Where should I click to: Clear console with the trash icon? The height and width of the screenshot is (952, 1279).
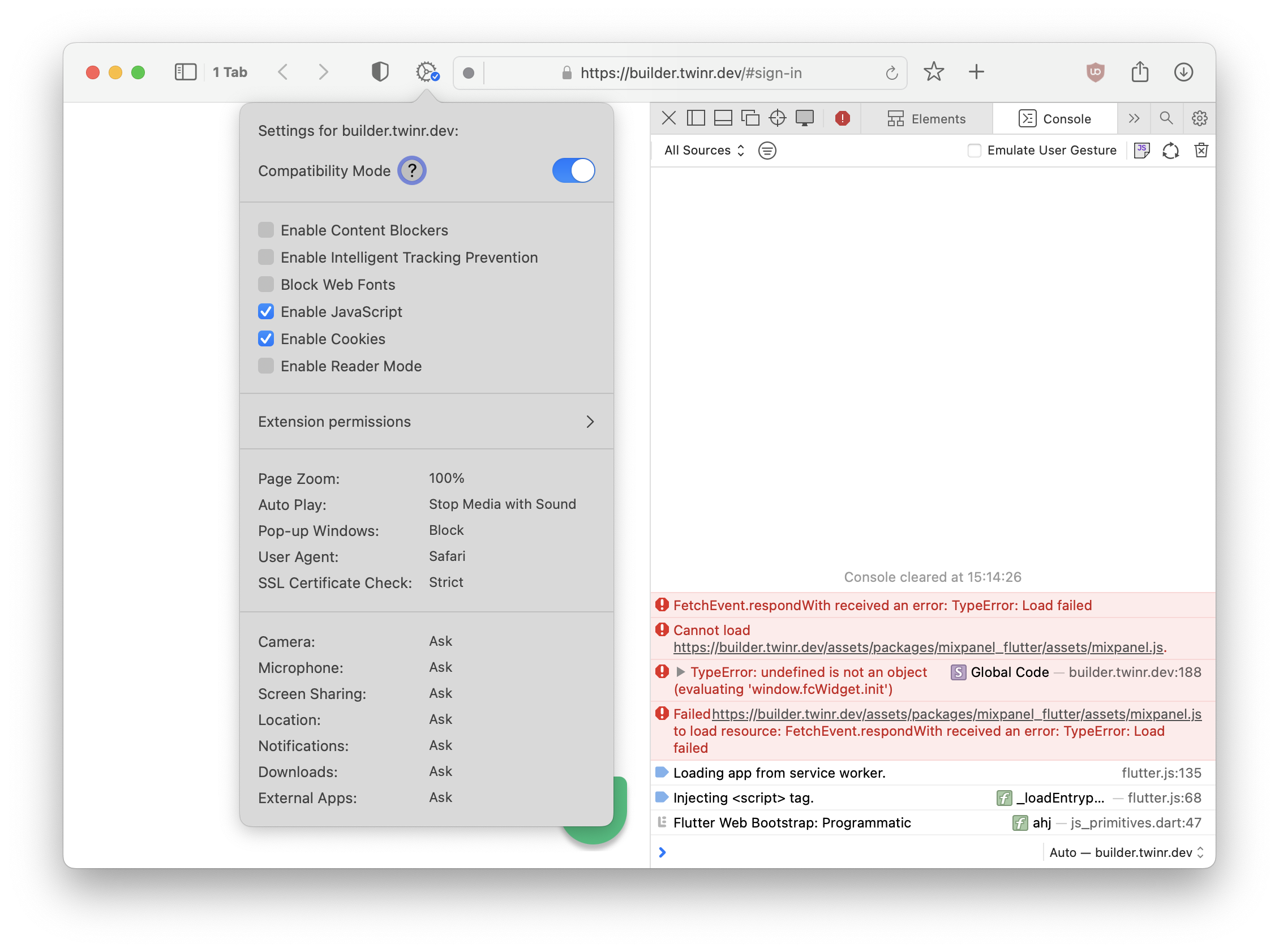[1201, 151]
